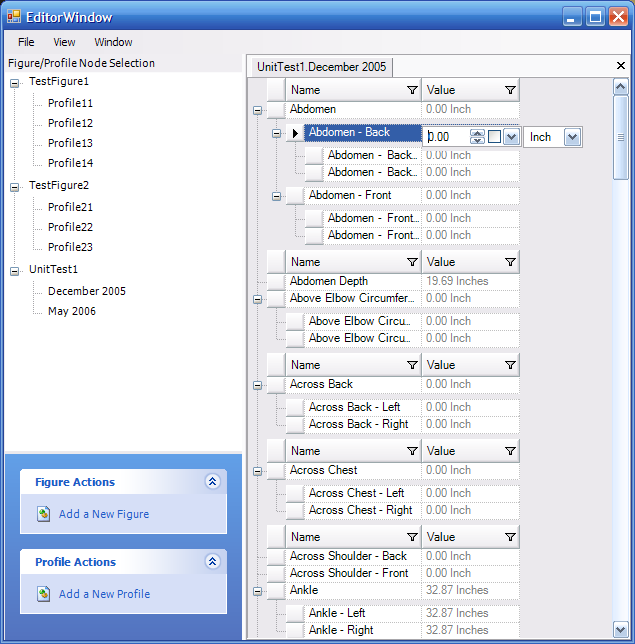Open the Window menu
This screenshot has width=635, height=644.
click(113, 42)
